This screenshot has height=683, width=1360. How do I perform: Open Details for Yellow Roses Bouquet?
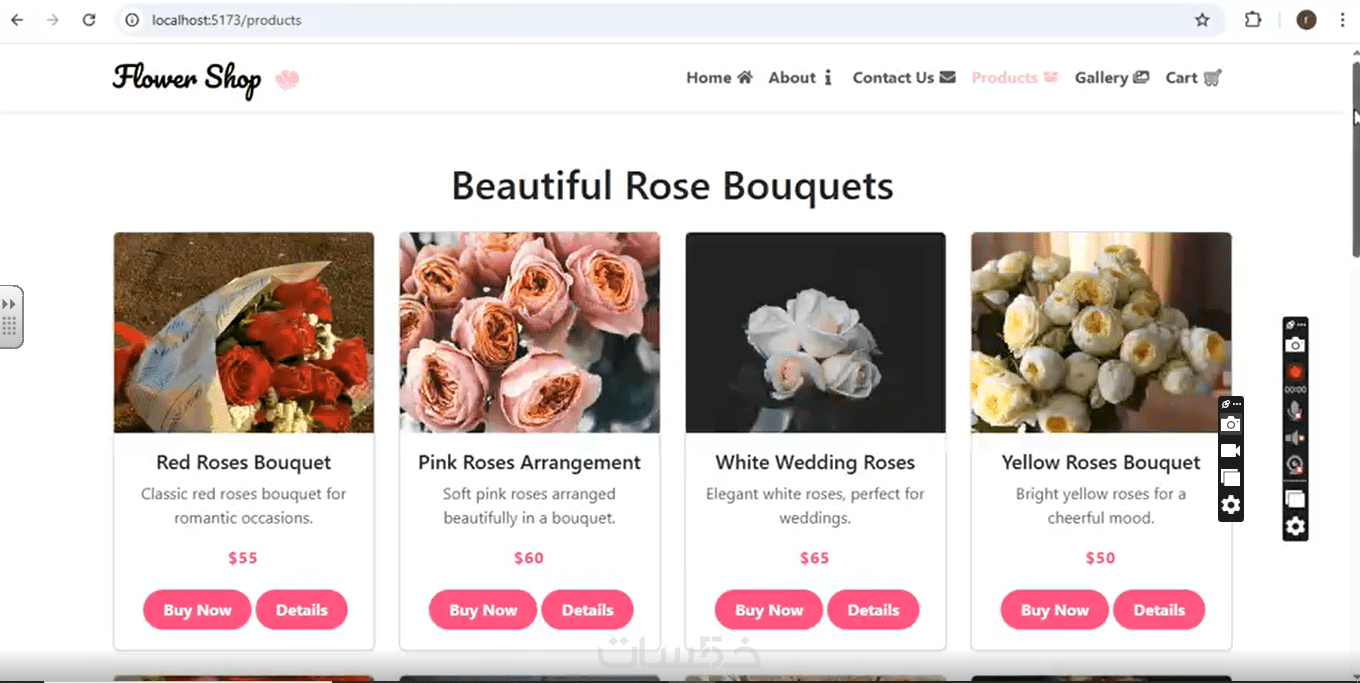1159,610
